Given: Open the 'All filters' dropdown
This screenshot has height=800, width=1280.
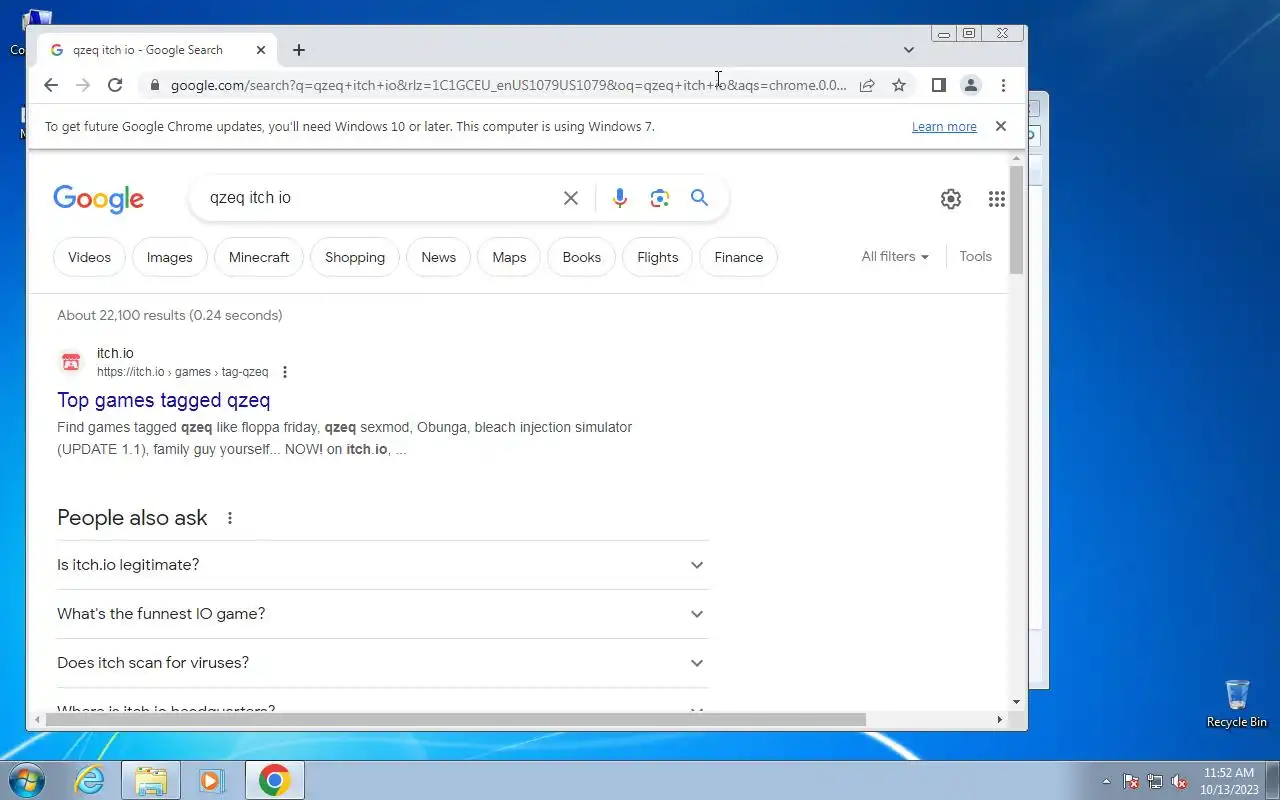Looking at the screenshot, I should (895, 257).
